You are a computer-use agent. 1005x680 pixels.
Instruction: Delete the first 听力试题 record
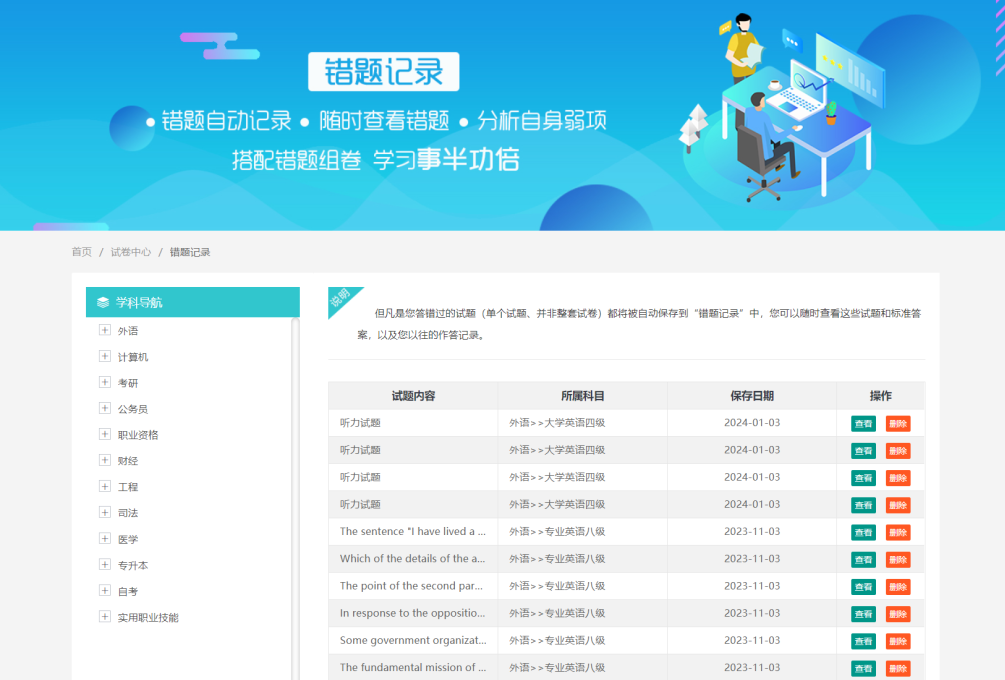(x=898, y=424)
